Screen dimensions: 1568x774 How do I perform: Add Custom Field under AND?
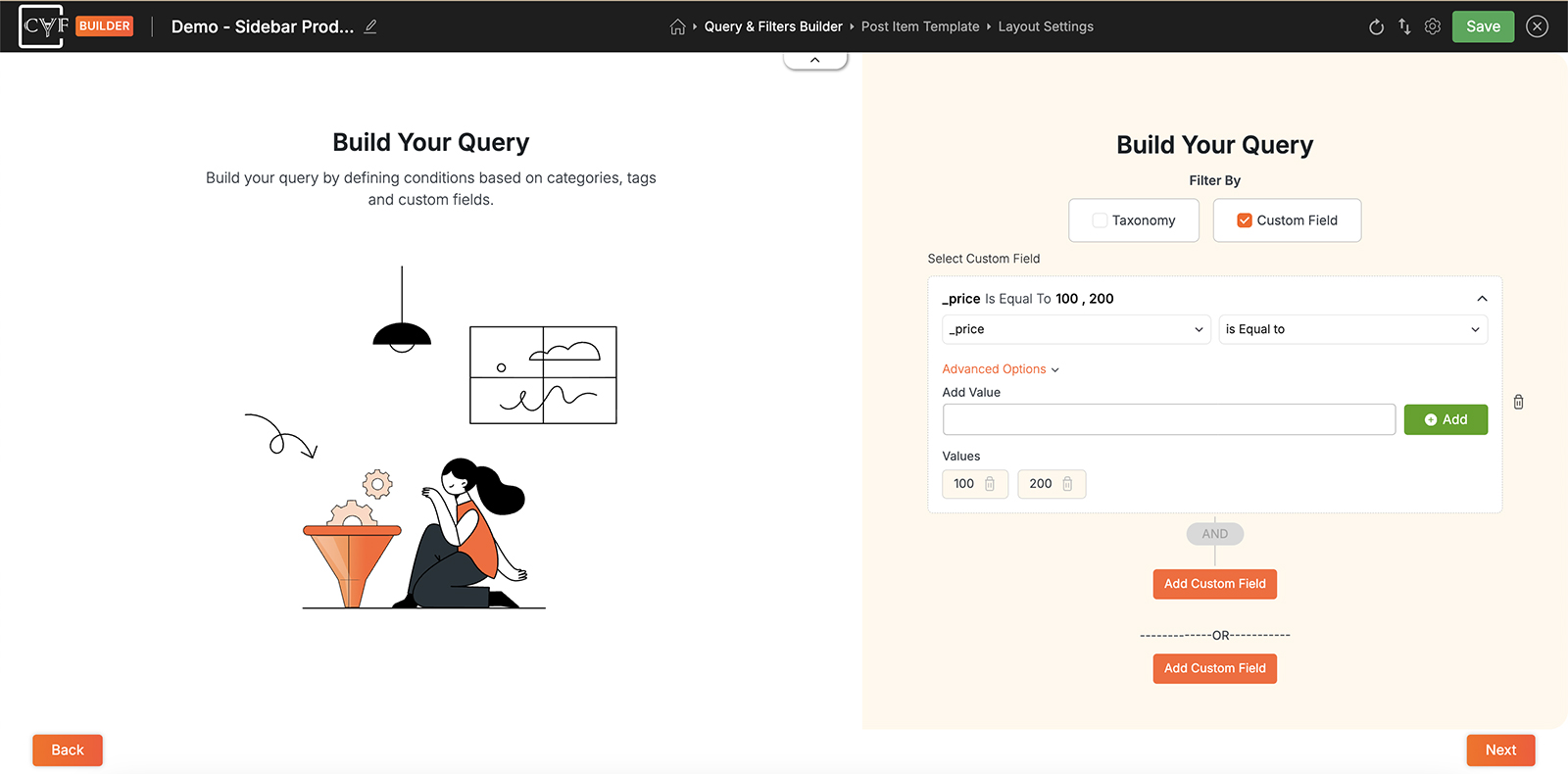[1215, 584]
